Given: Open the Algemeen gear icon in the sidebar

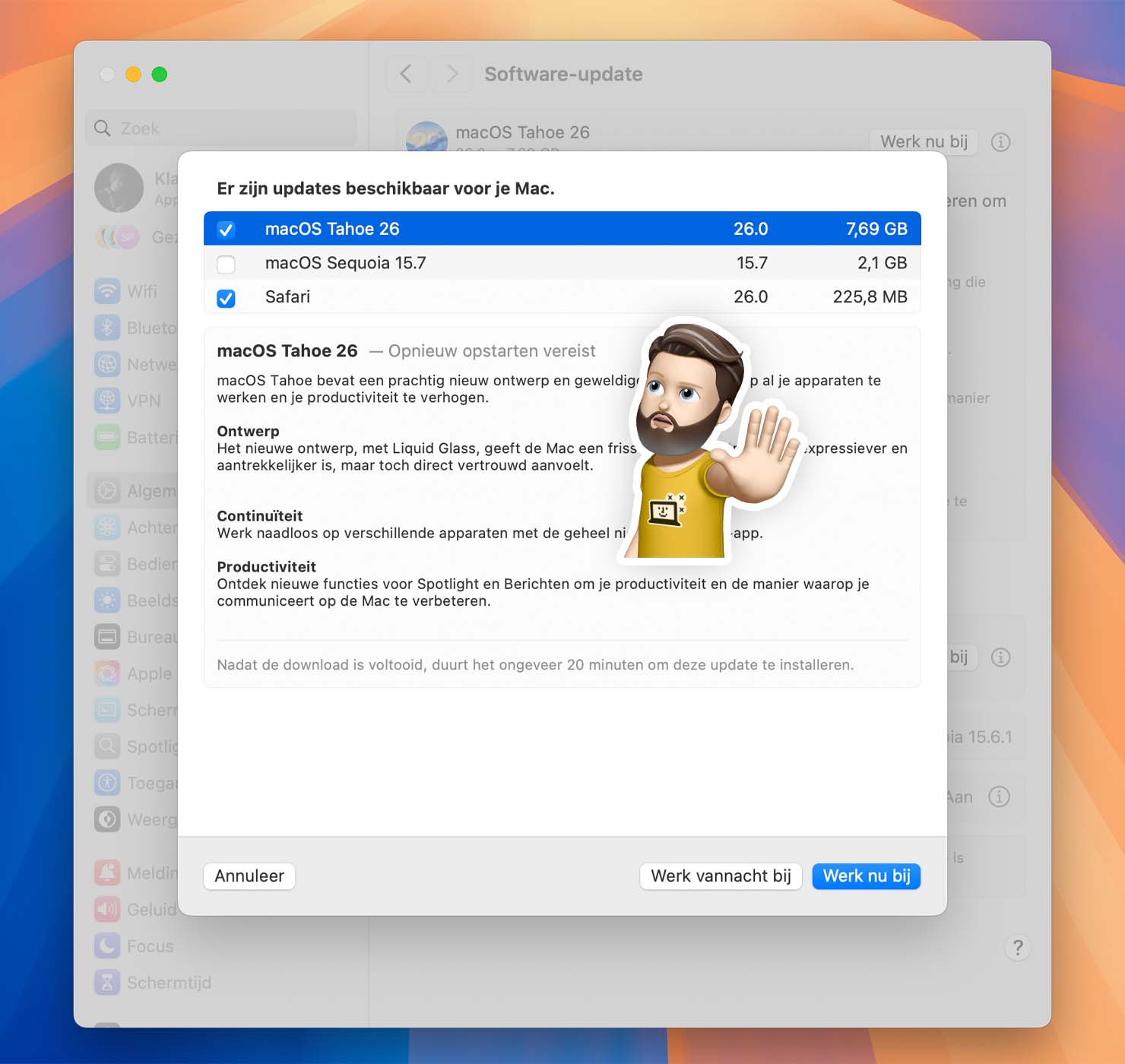Looking at the screenshot, I should [x=107, y=491].
